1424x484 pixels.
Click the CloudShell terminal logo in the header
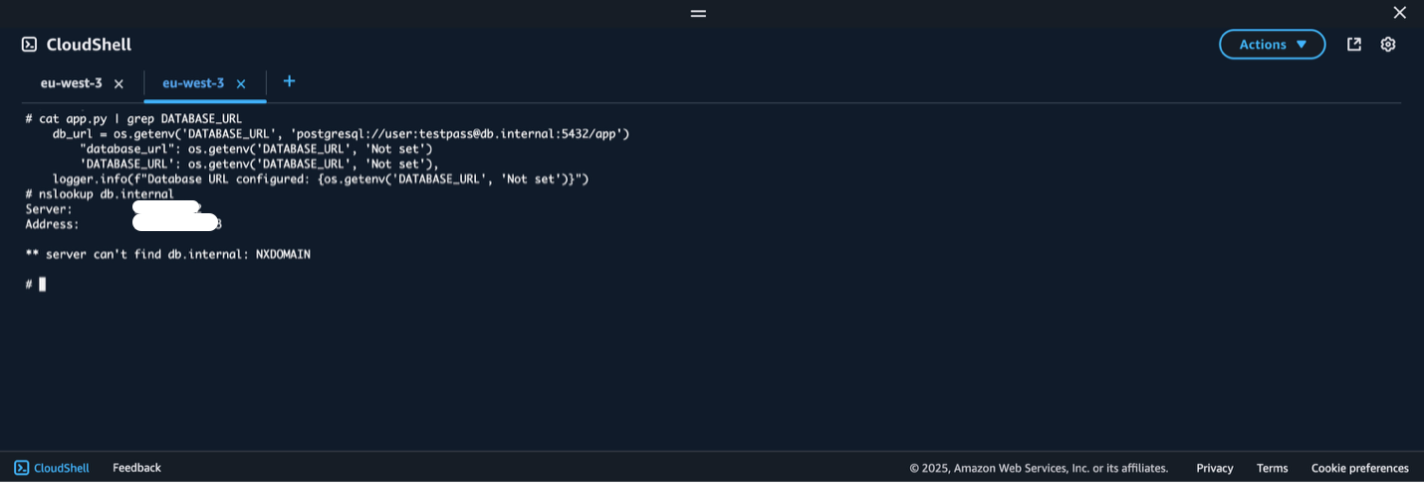click(30, 44)
